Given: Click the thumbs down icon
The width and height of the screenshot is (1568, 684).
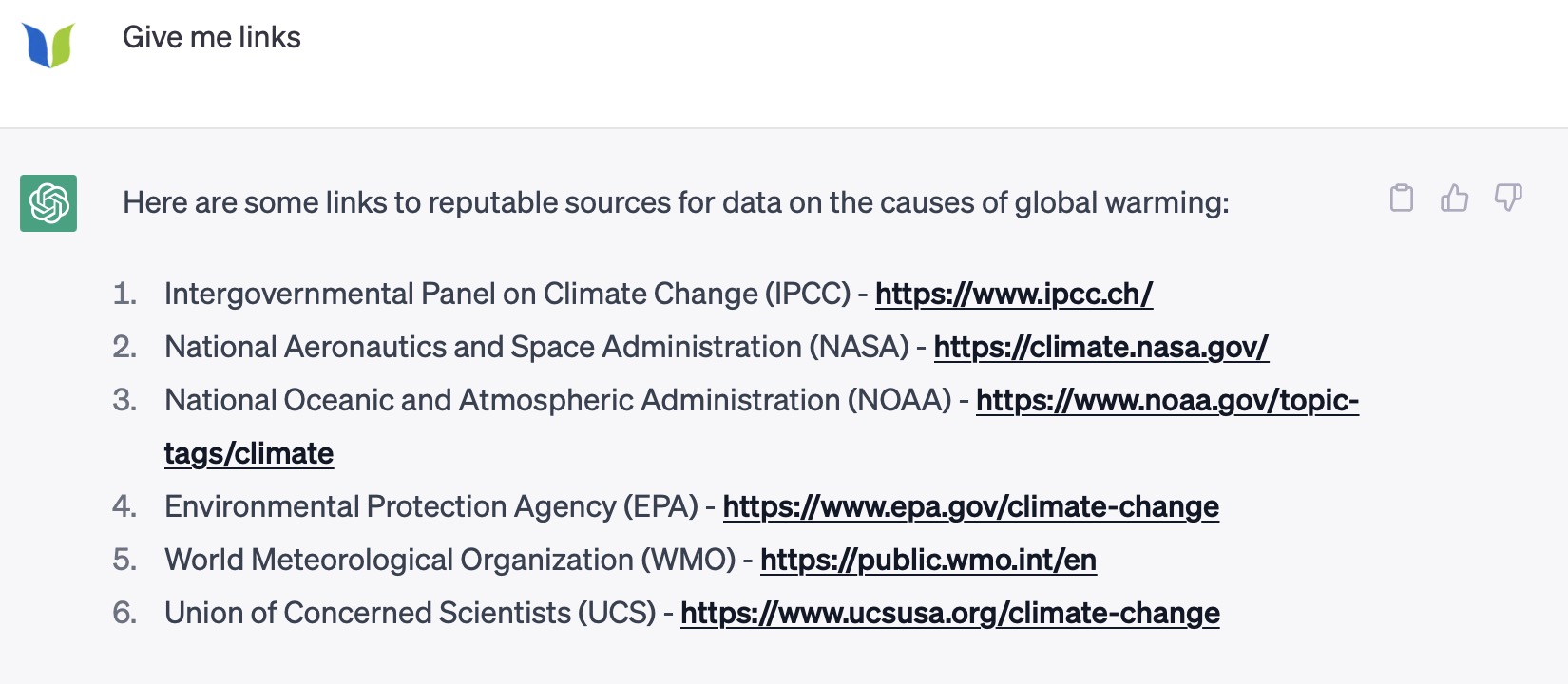Looking at the screenshot, I should [x=1507, y=198].
